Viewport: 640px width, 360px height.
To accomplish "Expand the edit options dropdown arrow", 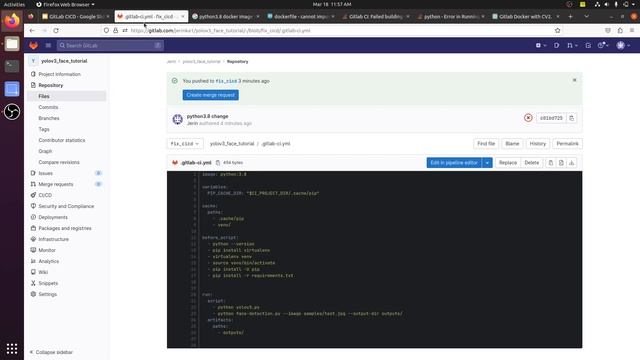I will coord(487,163).
